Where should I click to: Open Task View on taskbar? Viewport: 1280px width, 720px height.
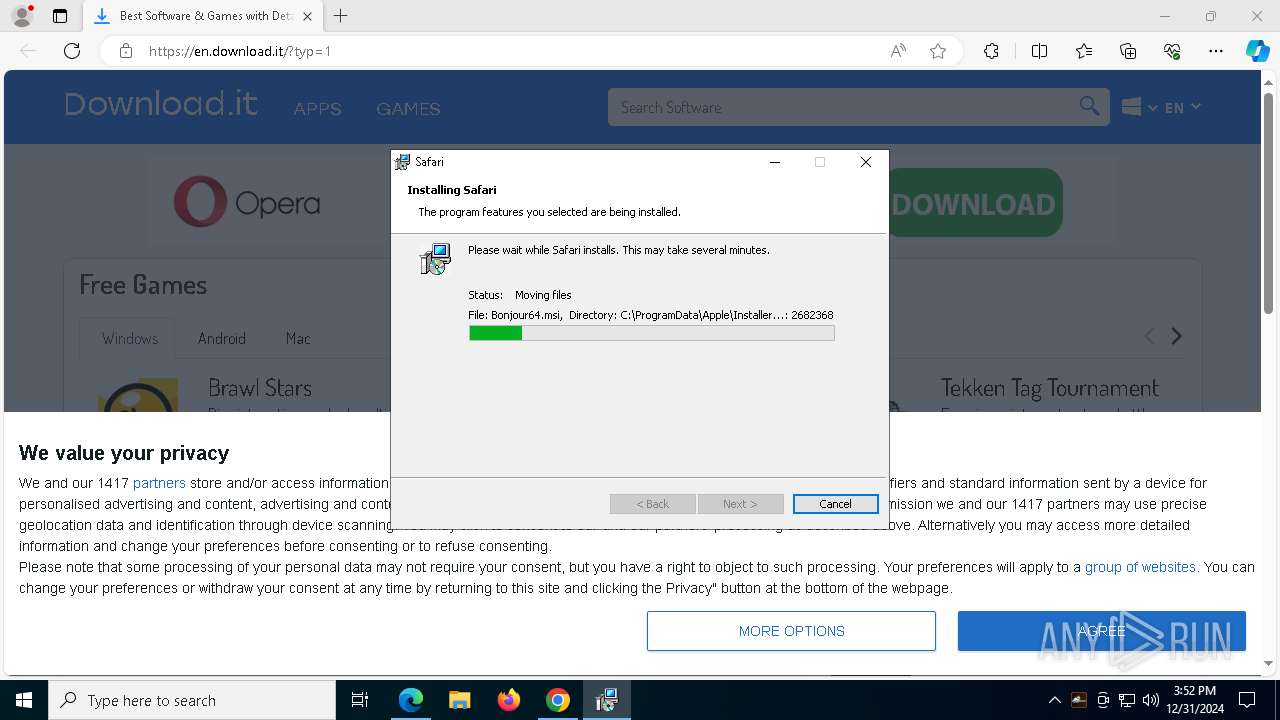(360, 700)
